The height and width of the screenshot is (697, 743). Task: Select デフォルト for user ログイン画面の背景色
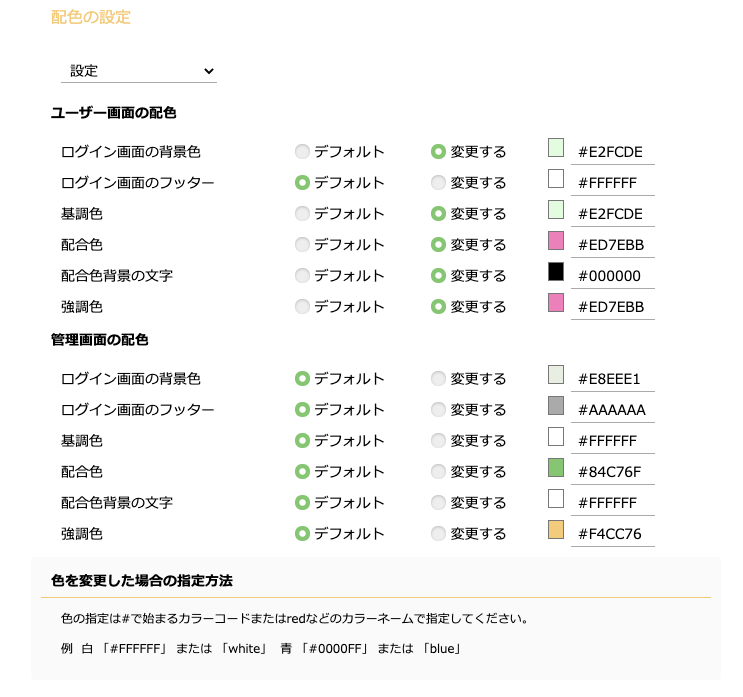[x=302, y=152]
